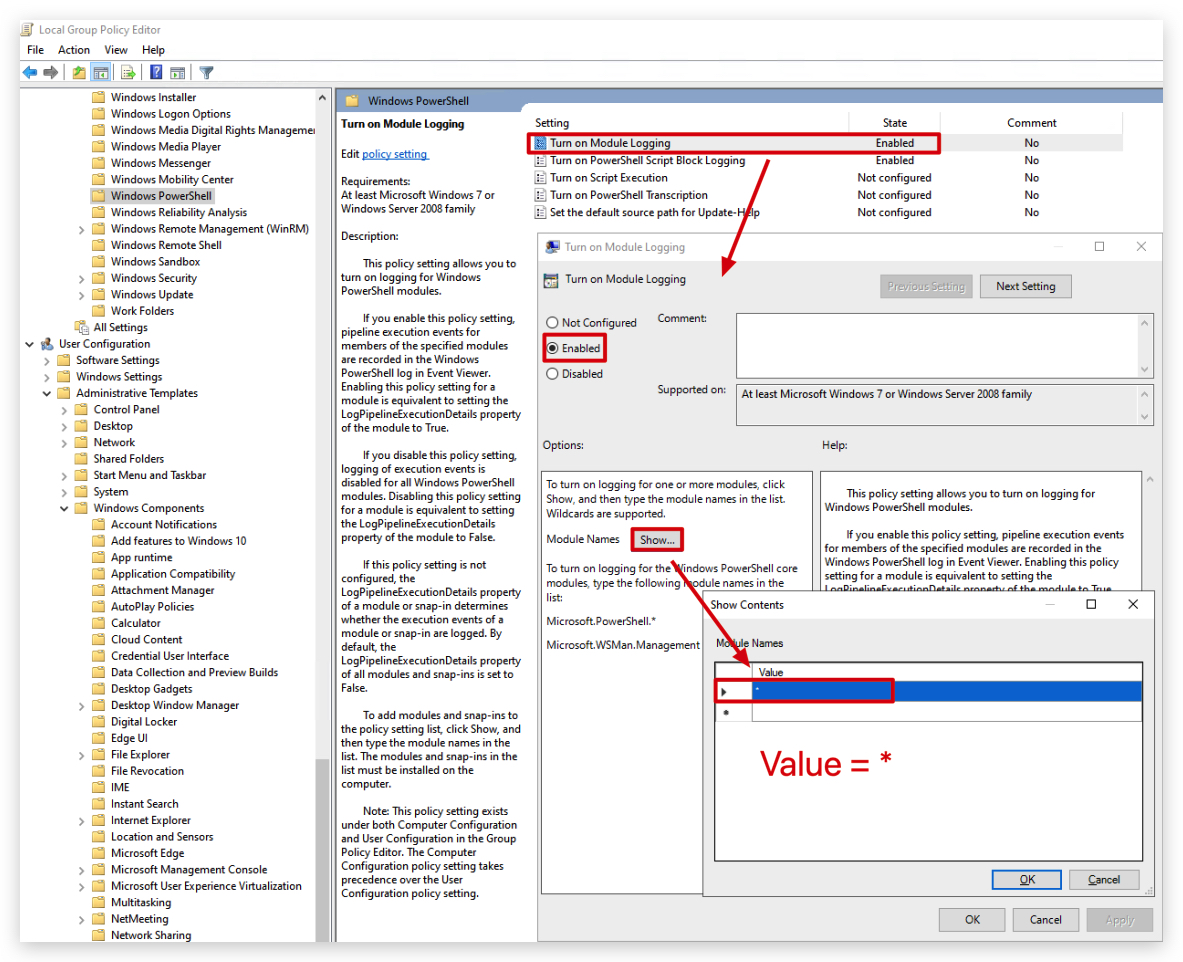This screenshot has height=962, width=1183.
Task: Open the Help menu
Action: point(153,50)
